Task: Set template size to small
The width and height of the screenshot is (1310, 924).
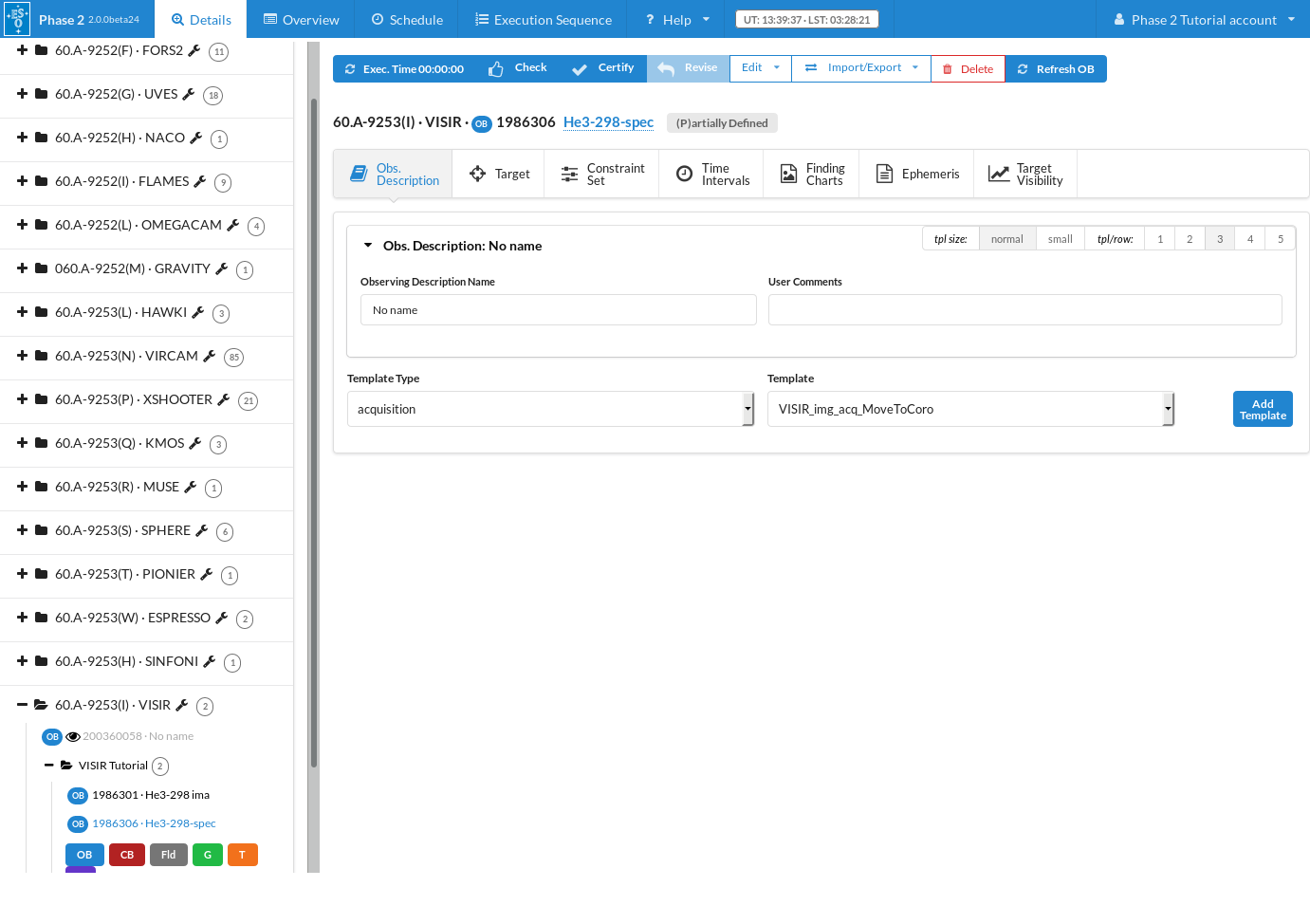Action: [1060, 239]
